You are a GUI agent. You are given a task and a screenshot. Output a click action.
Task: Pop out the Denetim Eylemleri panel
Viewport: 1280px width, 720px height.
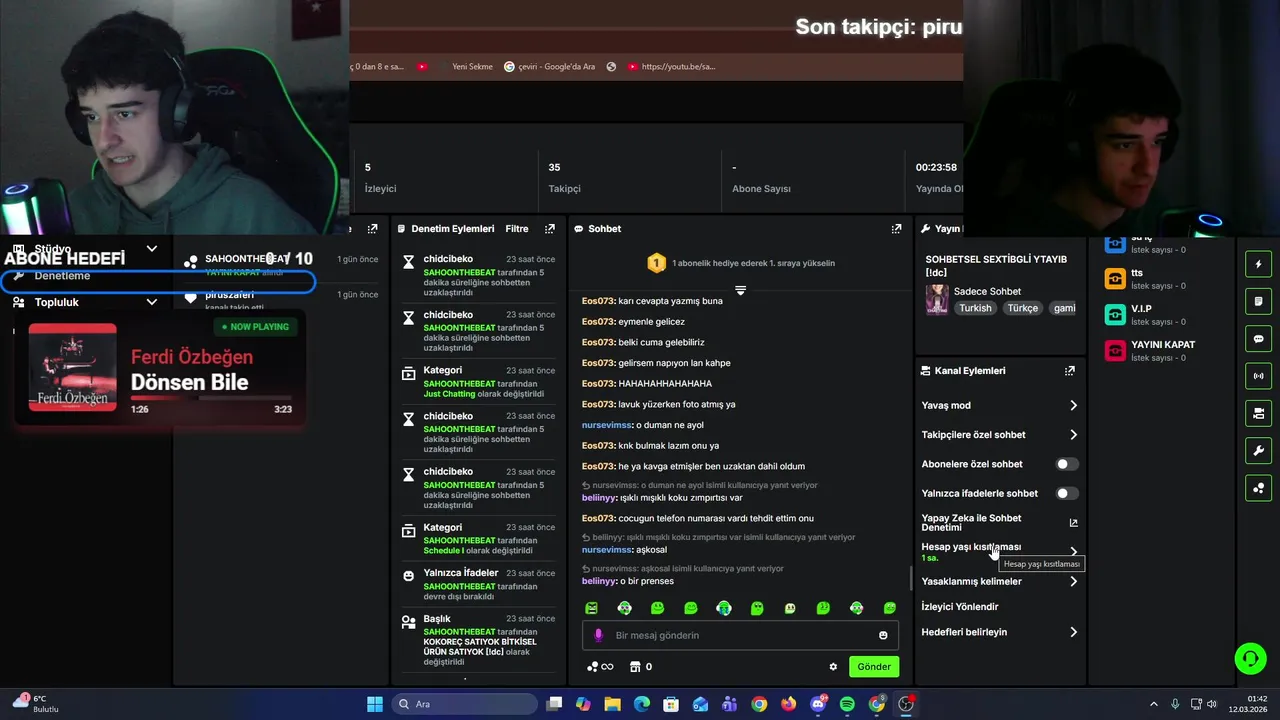pos(549,229)
